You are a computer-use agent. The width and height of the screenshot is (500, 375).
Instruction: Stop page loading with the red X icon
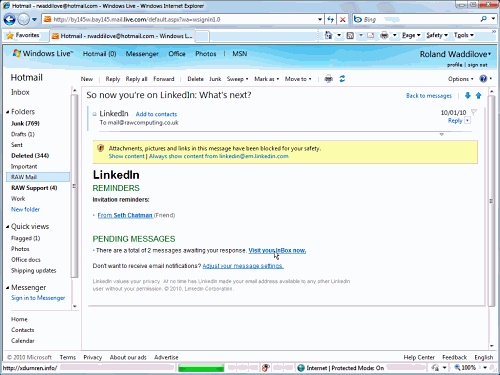click(x=342, y=19)
